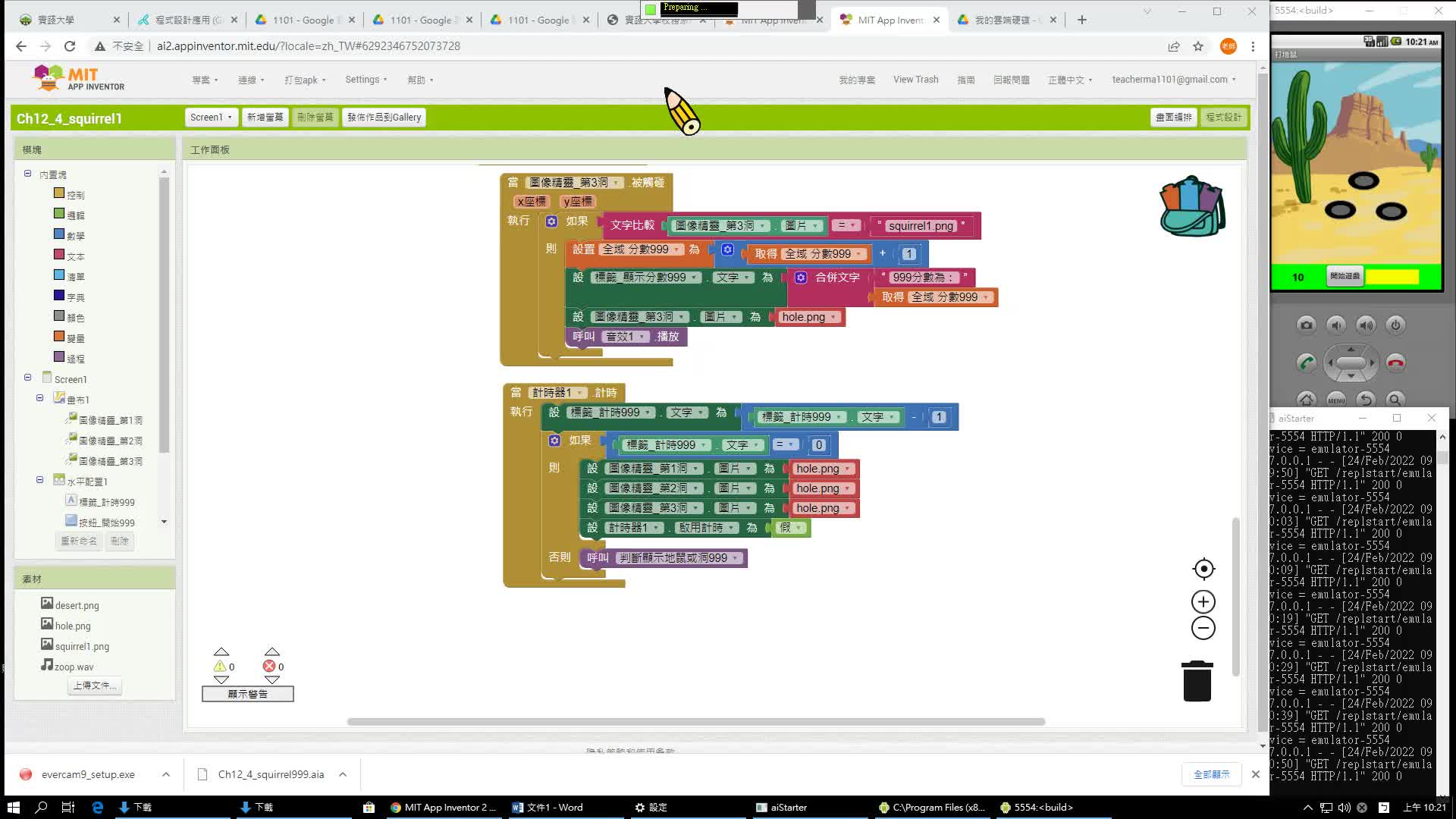Zoom out the blocks workspace
Viewport: 1456px width, 819px height.
tap(1203, 628)
